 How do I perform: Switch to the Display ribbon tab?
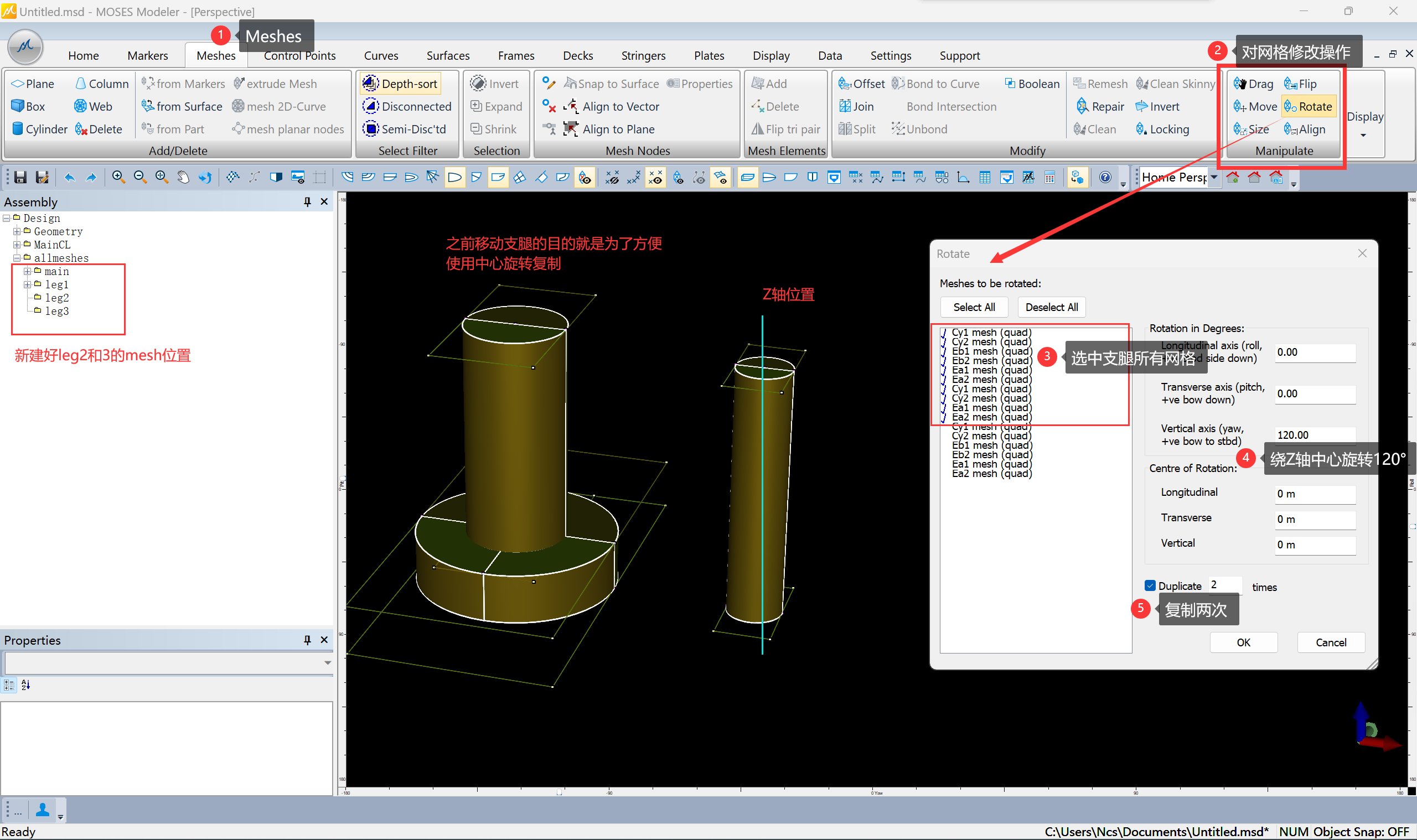pos(770,55)
